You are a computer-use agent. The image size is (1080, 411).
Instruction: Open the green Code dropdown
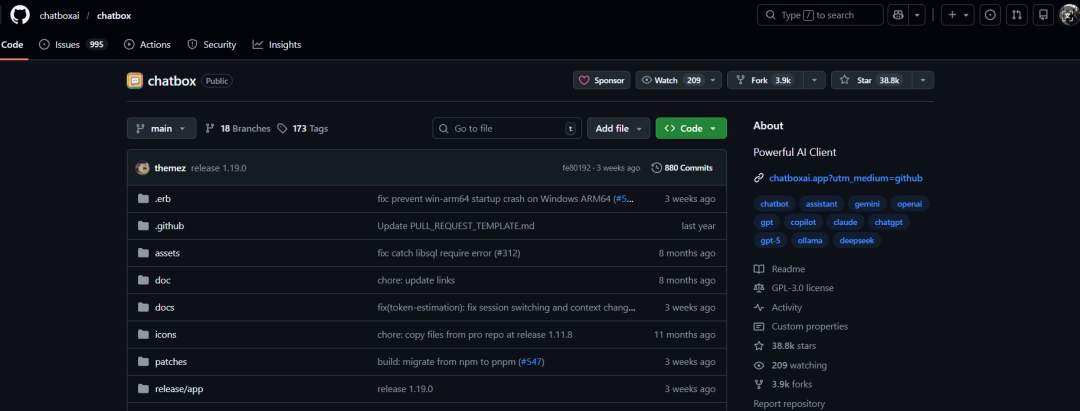pyautogui.click(x=691, y=128)
